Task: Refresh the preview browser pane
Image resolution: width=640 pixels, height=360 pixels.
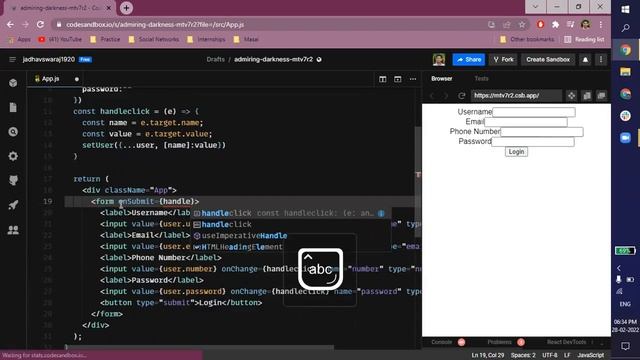Action: pos(462,96)
